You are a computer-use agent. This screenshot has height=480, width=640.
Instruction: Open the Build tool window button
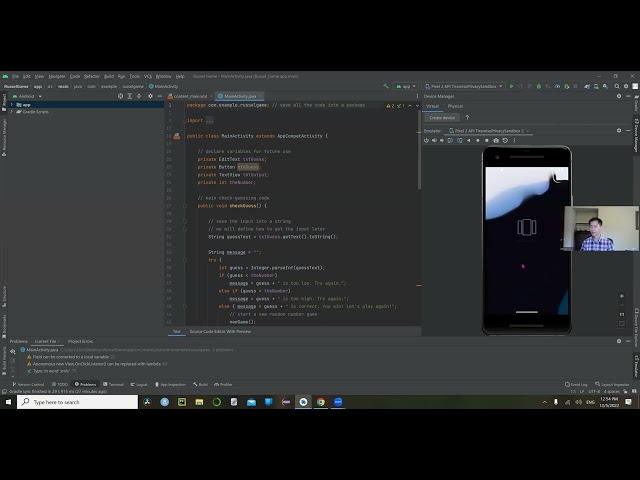tap(200, 384)
